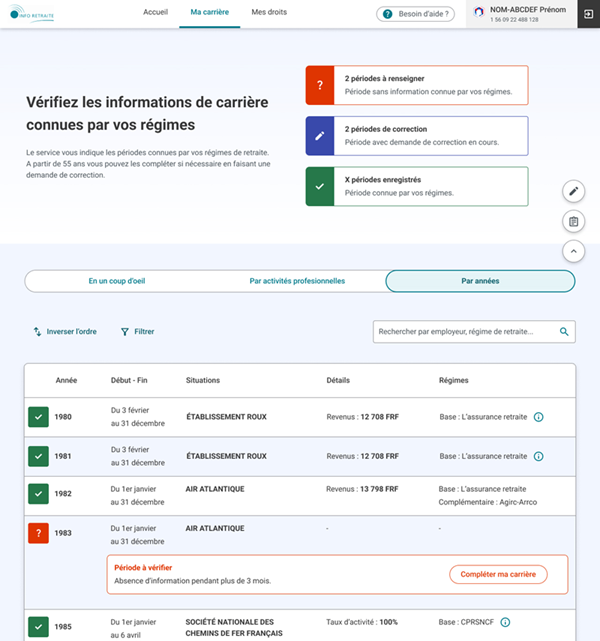The image size is (600, 641).
Task: Select the 'Par années' view
Action: pos(480,281)
